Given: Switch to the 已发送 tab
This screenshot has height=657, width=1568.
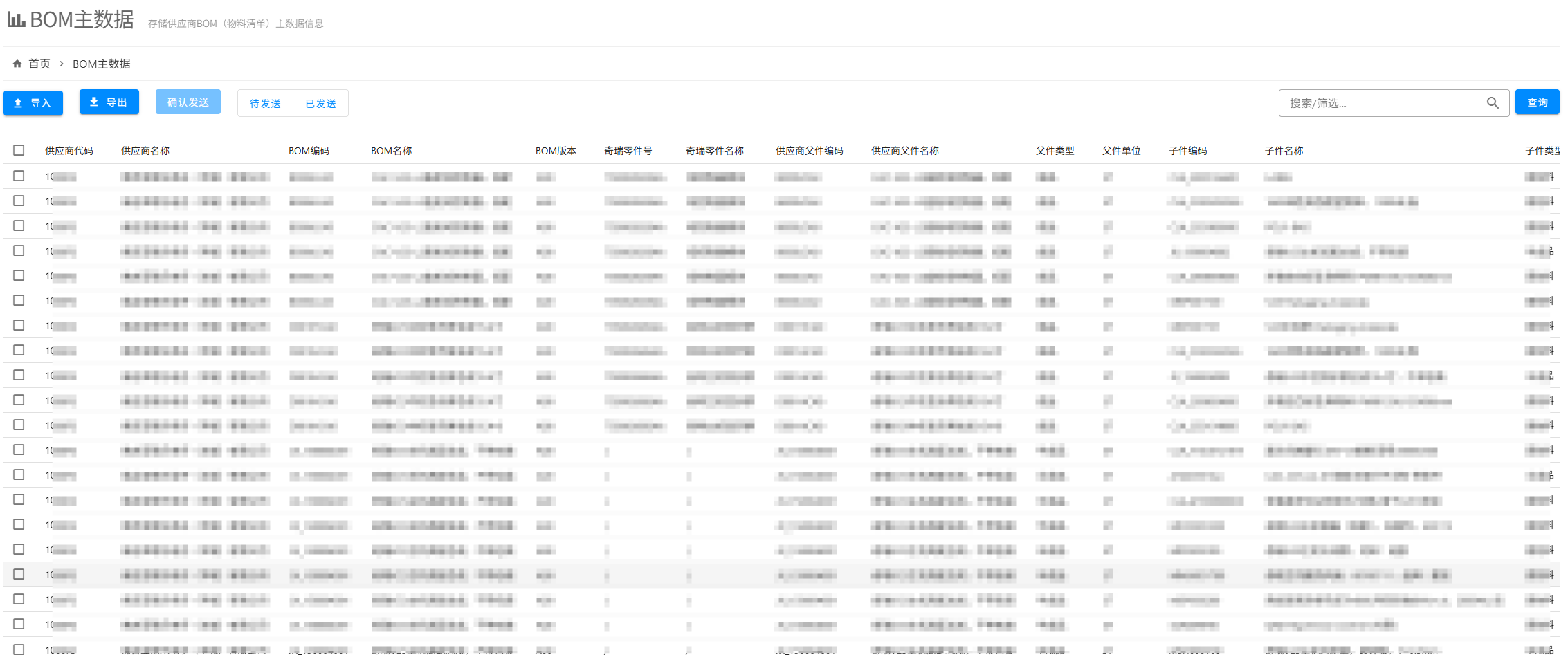Looking at the screenshot, I should 320,103.
